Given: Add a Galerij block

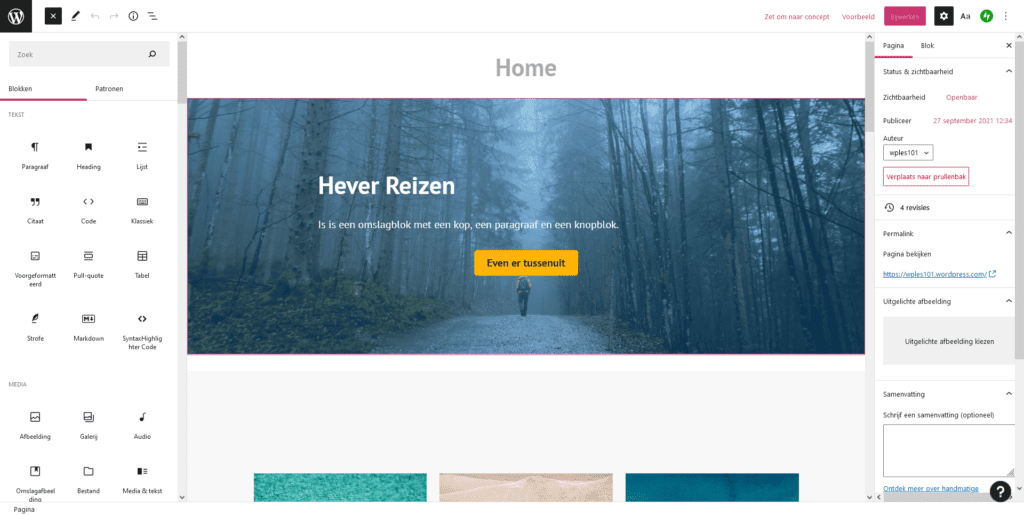Looking at the screenshot, I should click(x=88, y=417).
